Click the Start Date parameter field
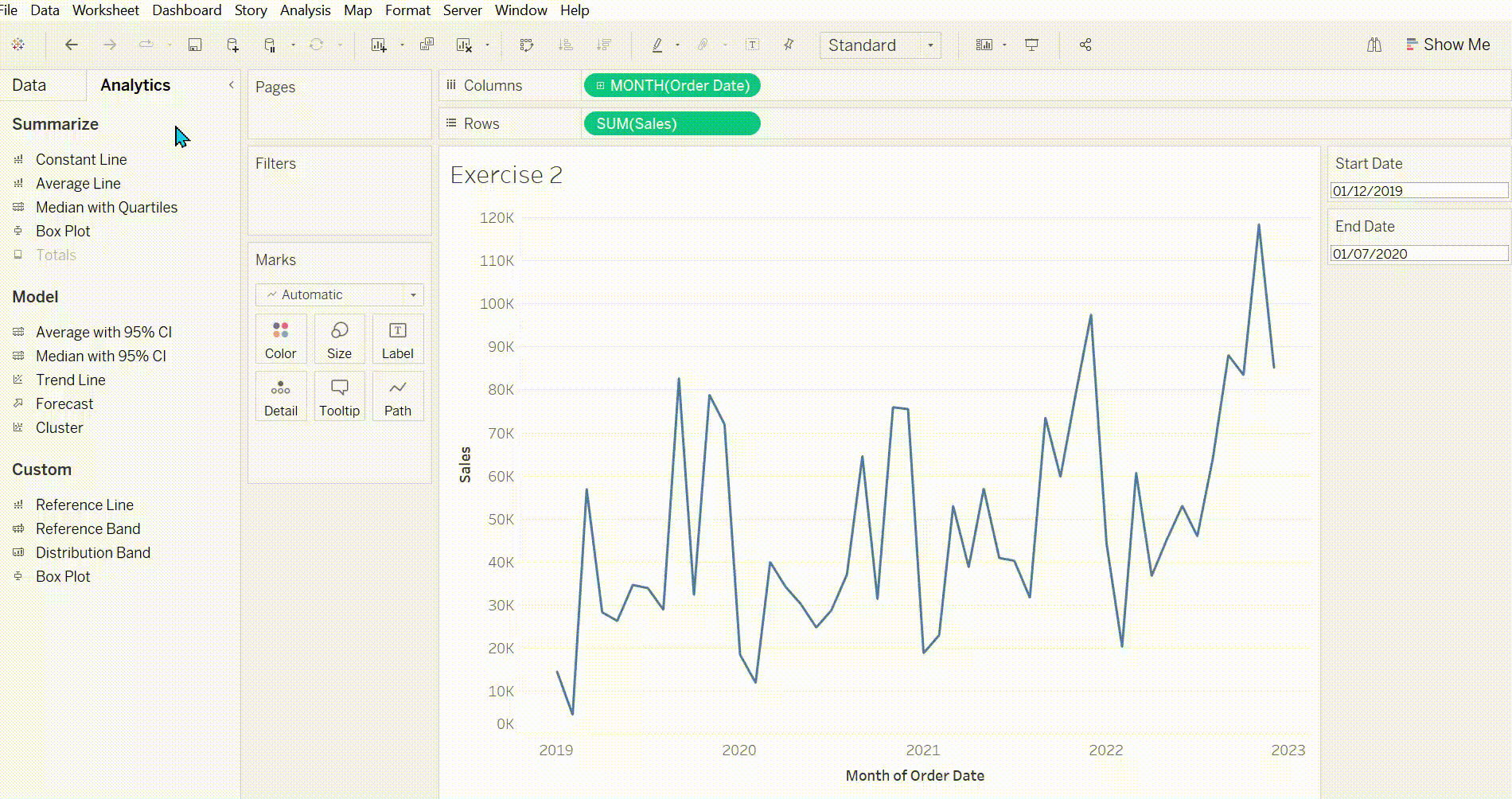Viewport: 1512px width, 799px height. [1419, 191]
